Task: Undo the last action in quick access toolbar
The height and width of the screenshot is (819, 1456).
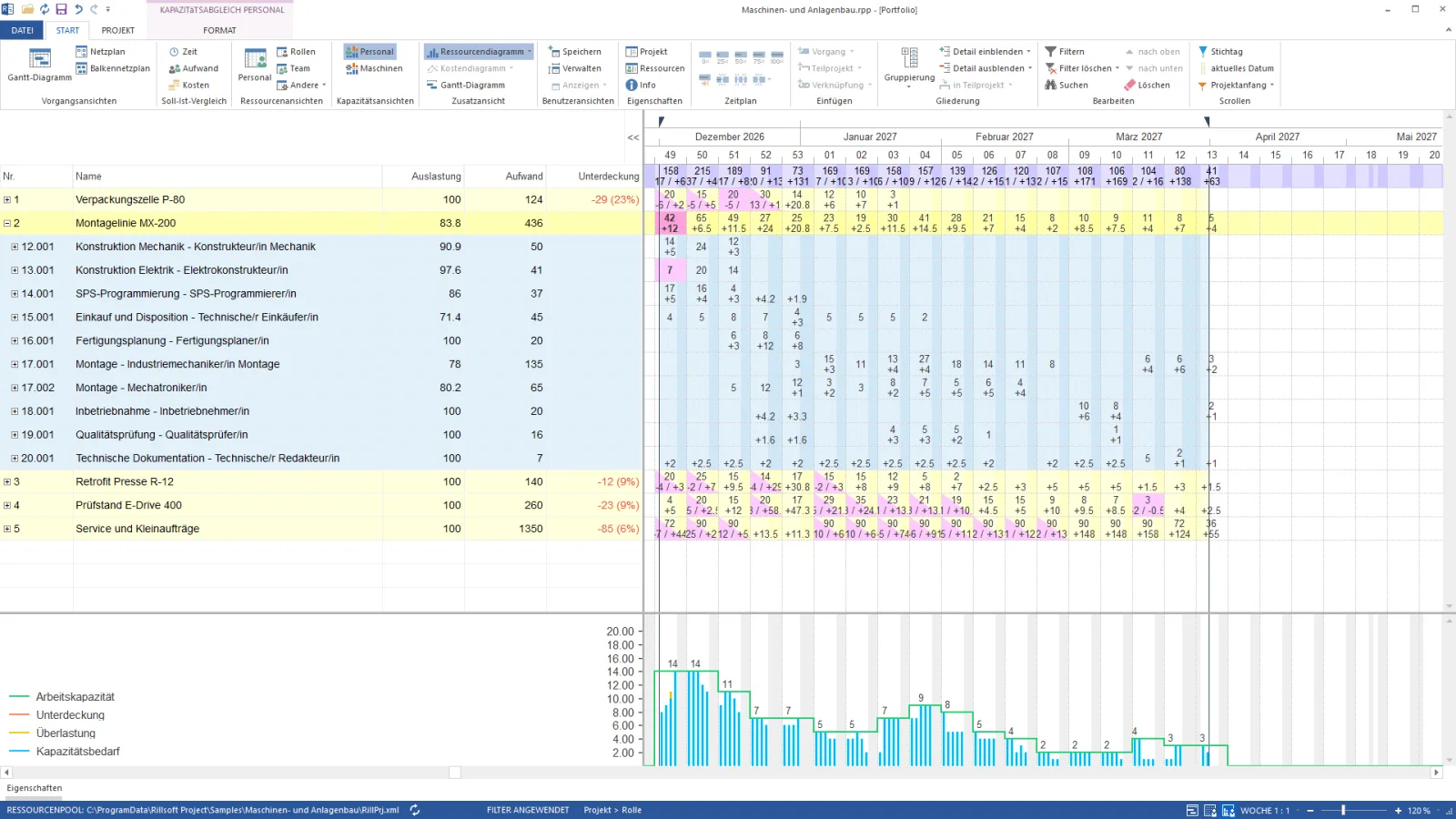Action: point(78,9)
